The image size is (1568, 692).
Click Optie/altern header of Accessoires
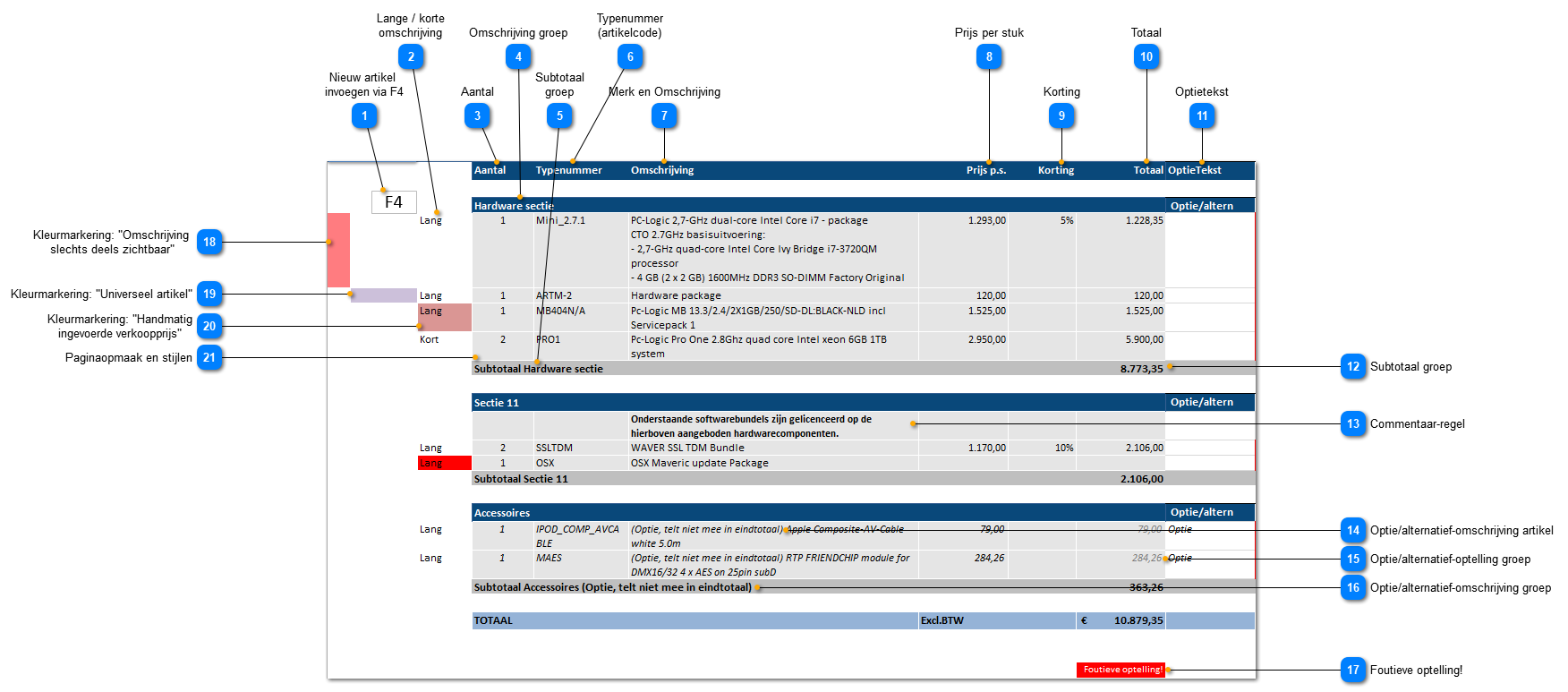pos(1202,512)
